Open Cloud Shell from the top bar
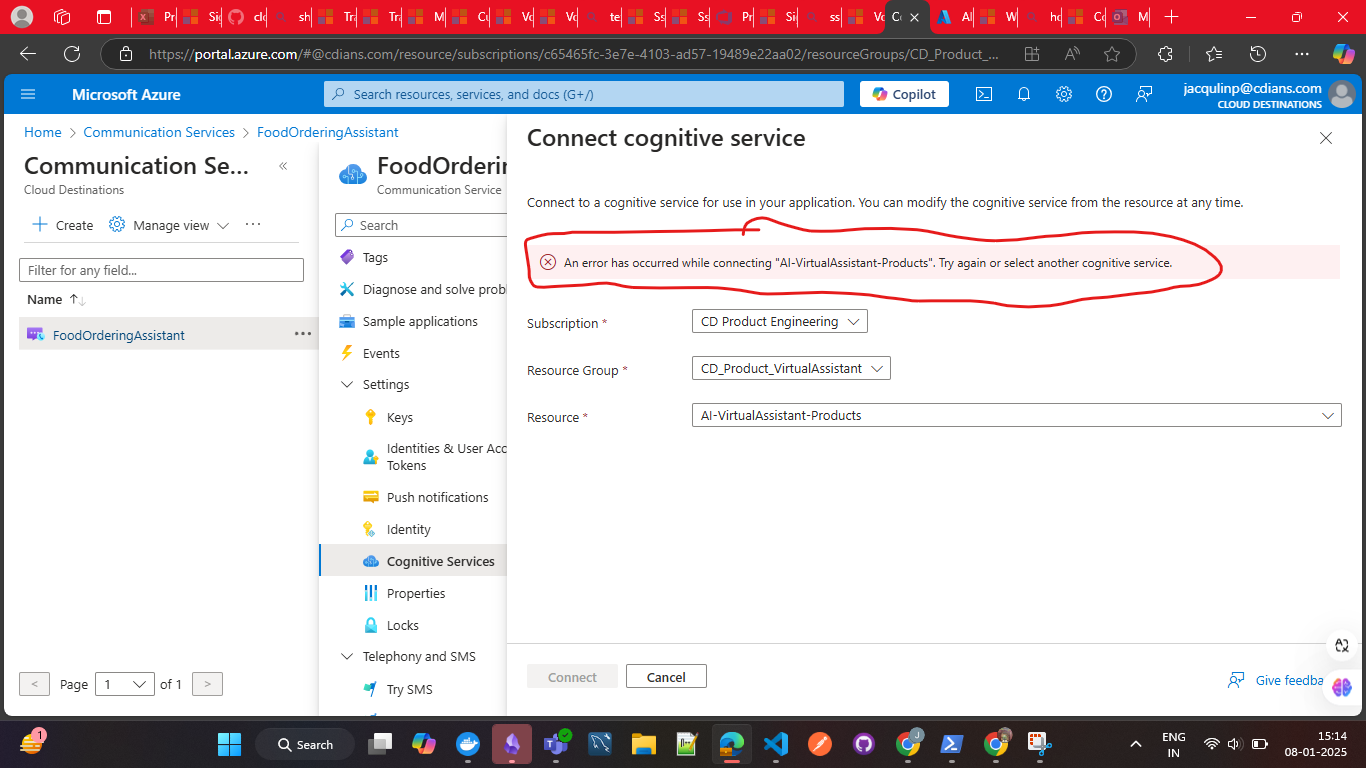Screen dimensions: 1366x768 click(x=984, y=94)
